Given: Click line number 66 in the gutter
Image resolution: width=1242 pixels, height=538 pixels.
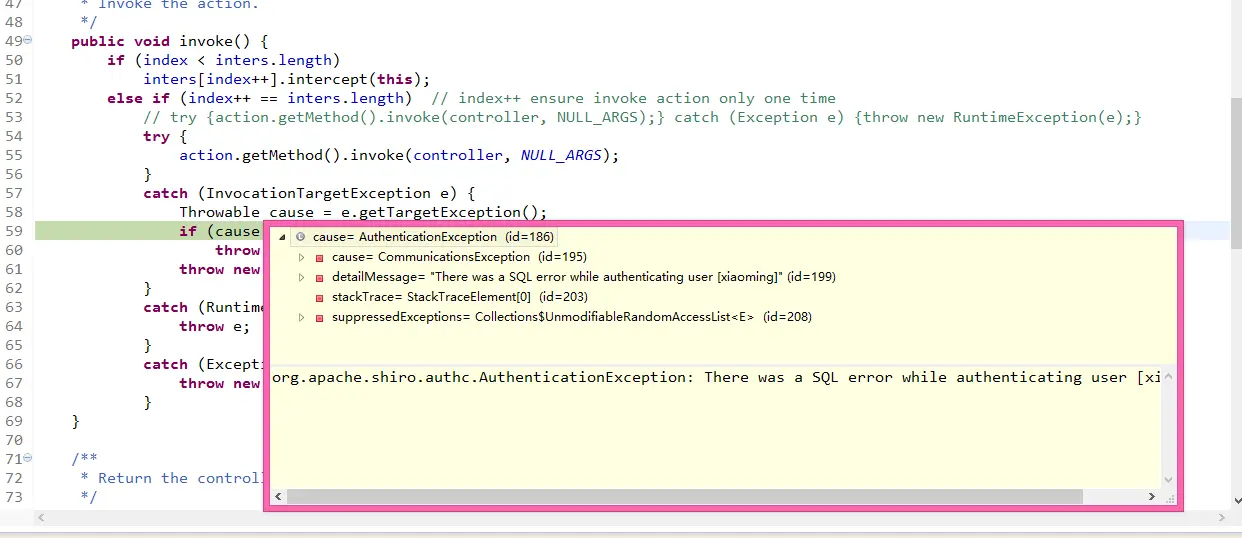Looking at the screenshot, I should (13, 364).
